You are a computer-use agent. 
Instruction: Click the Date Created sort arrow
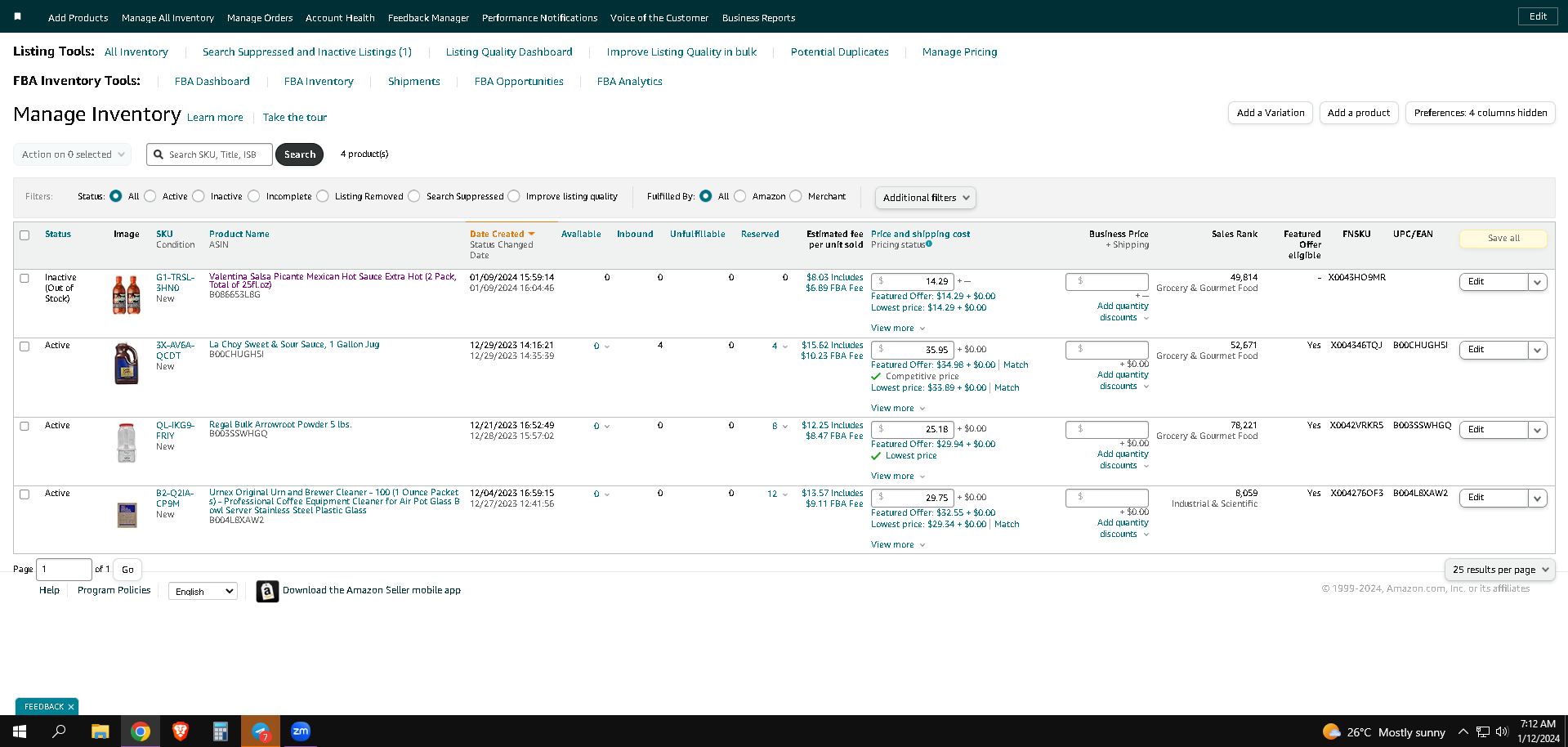click(x=531, y=235)
